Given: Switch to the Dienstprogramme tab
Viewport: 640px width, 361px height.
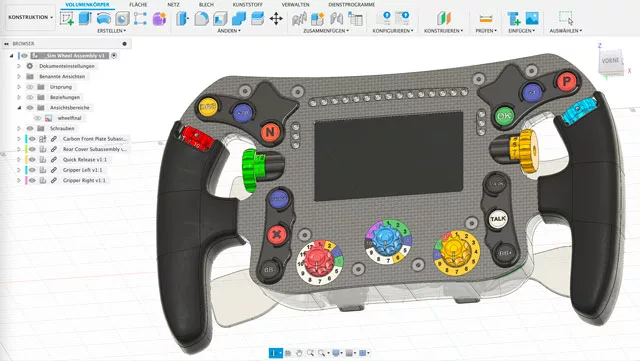Looking at the screenshot, I should click(x=352, y=4).
